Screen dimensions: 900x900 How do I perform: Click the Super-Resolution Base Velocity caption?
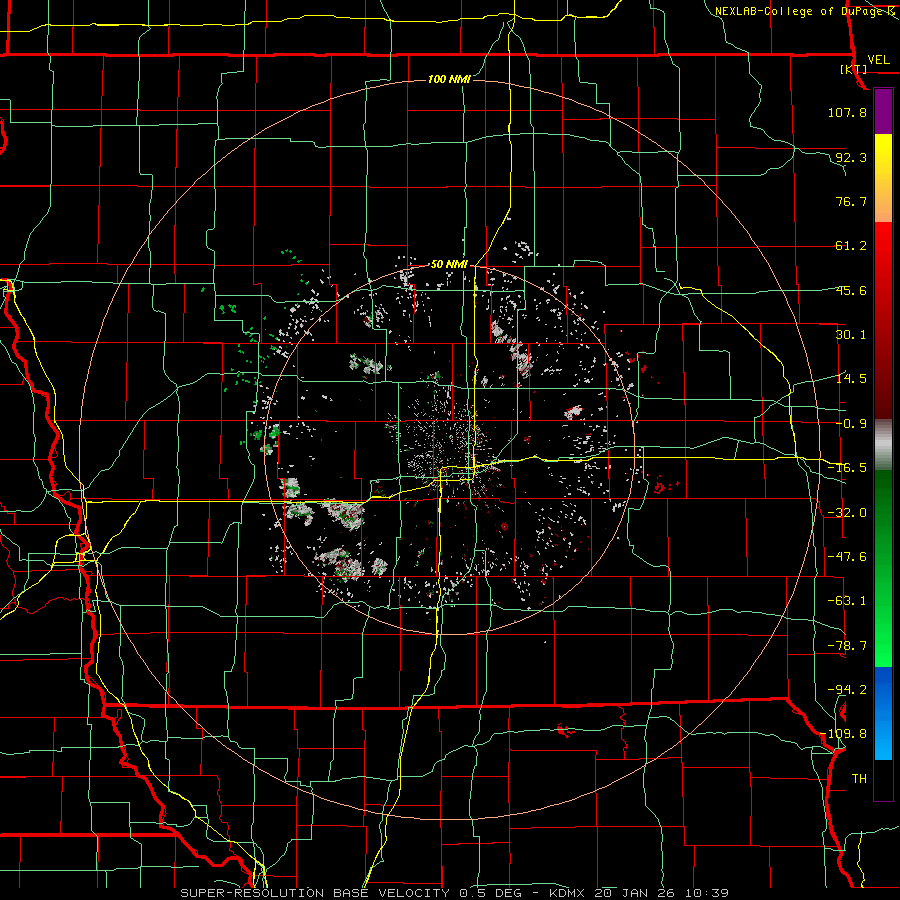[x=455, y=893]
